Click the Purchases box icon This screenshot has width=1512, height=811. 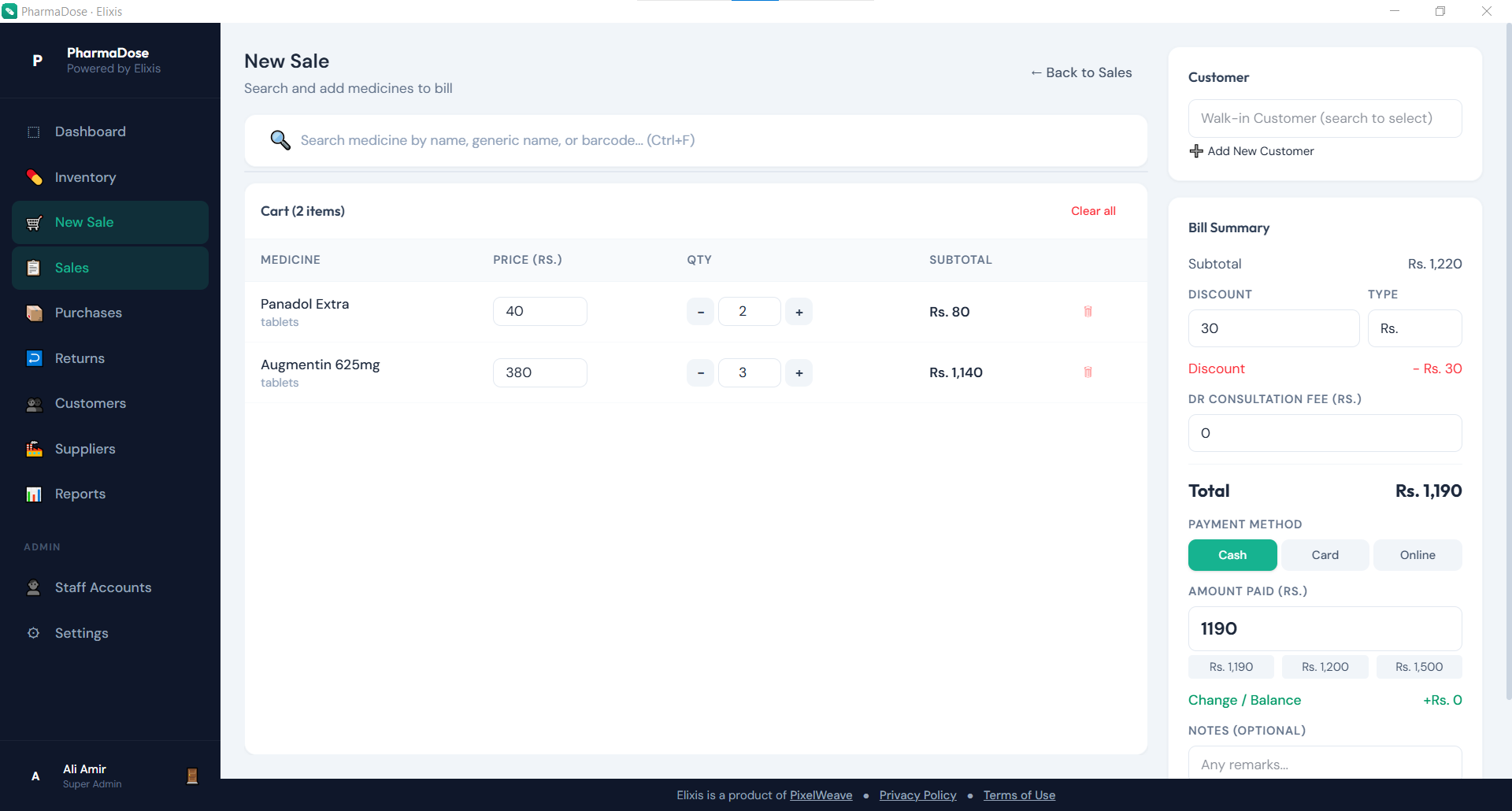[34, 313]
